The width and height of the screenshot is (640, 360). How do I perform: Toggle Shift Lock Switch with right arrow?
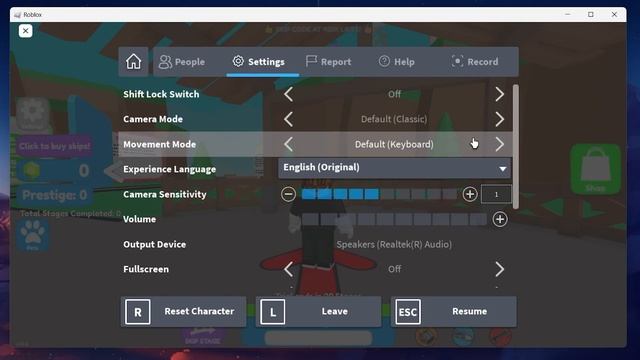click(x=500, y=94)
